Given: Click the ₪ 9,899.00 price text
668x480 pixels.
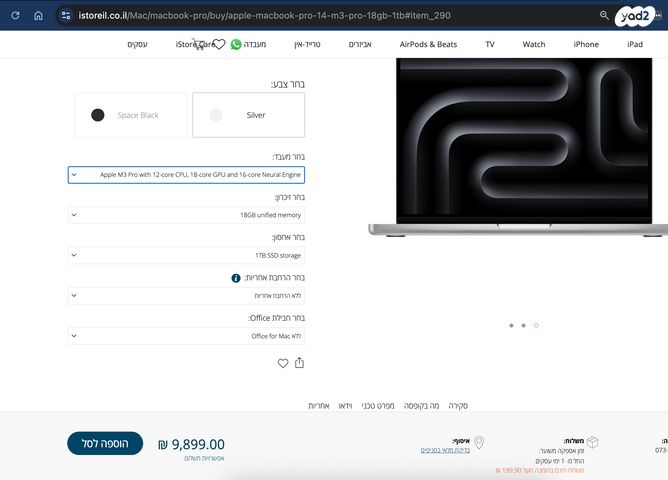Looking at the screenshot, I should [191, 444].
